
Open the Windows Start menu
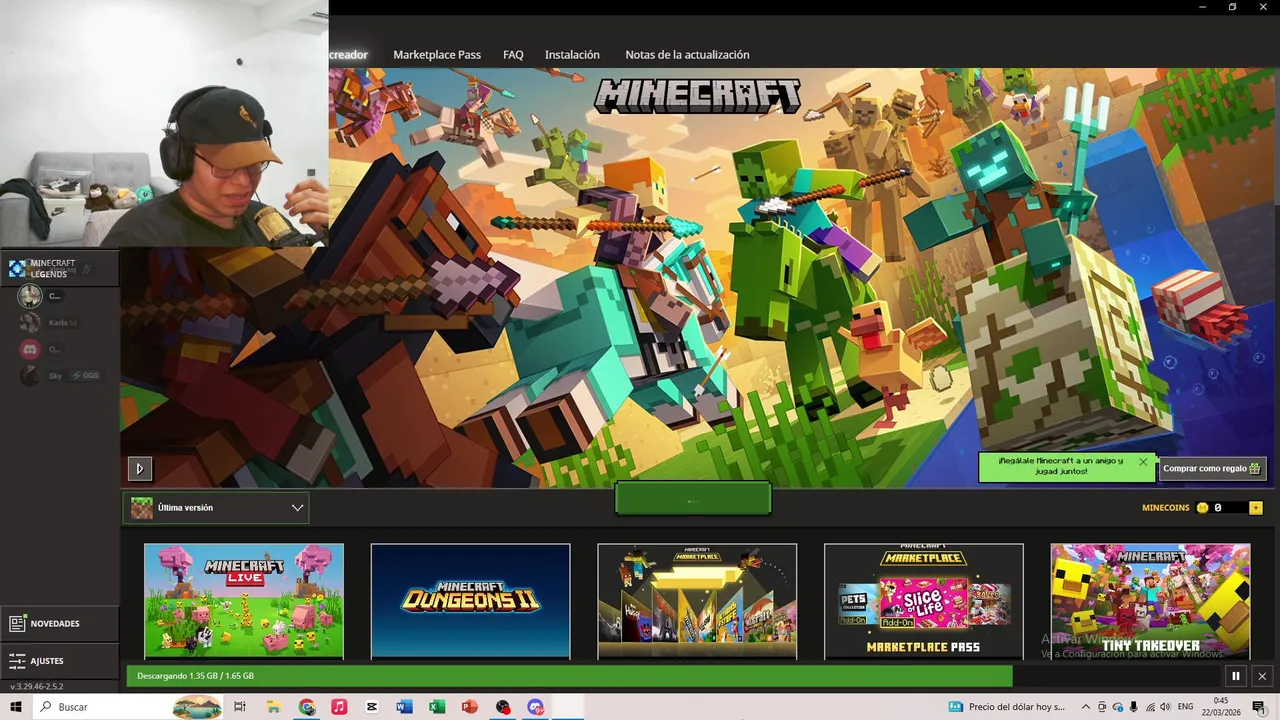16,707
